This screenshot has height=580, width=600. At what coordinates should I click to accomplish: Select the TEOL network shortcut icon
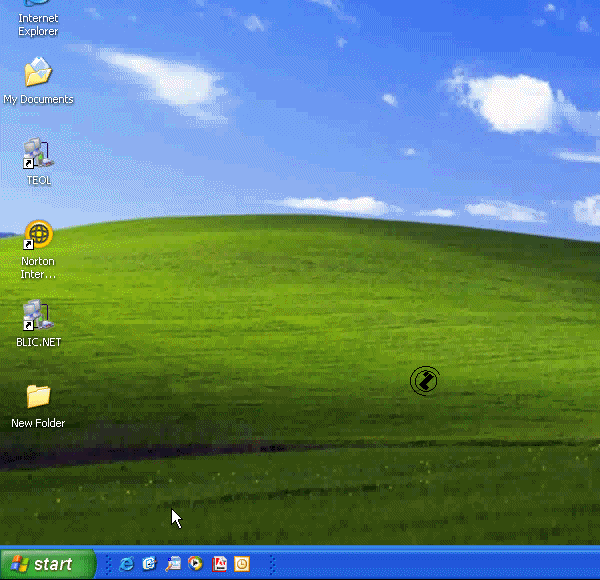38,154
